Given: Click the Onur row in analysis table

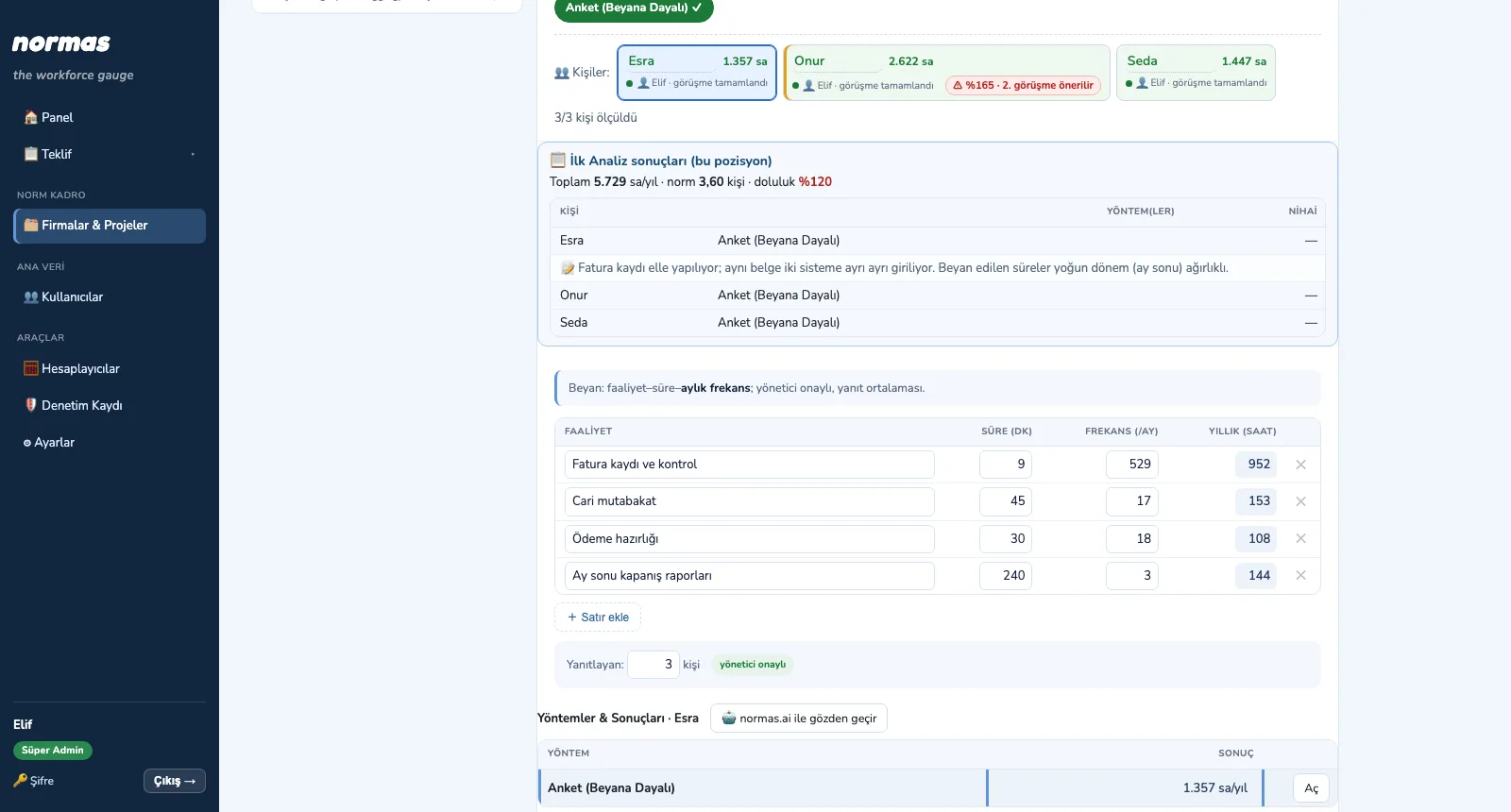Looking at the screenshot, I should (938, 296).
